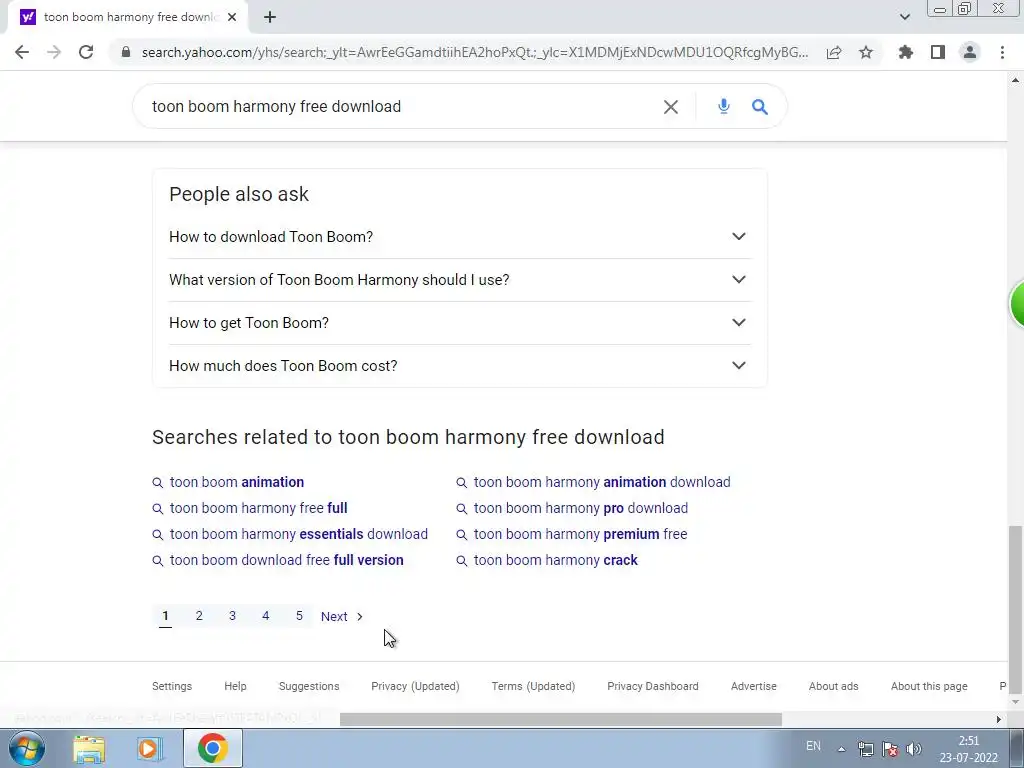Select results page 1
Screen dimensions: 1024x768
(165, 616)
